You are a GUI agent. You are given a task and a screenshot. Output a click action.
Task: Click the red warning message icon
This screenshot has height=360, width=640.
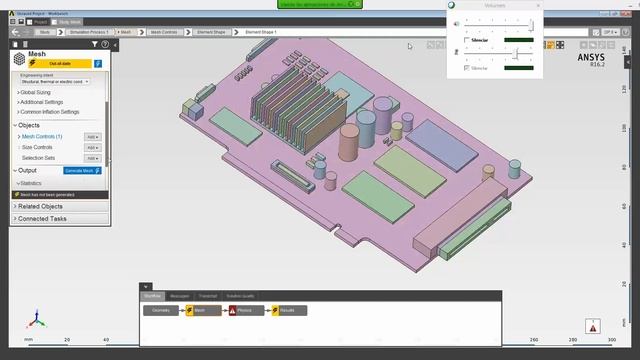click(593, 327)
